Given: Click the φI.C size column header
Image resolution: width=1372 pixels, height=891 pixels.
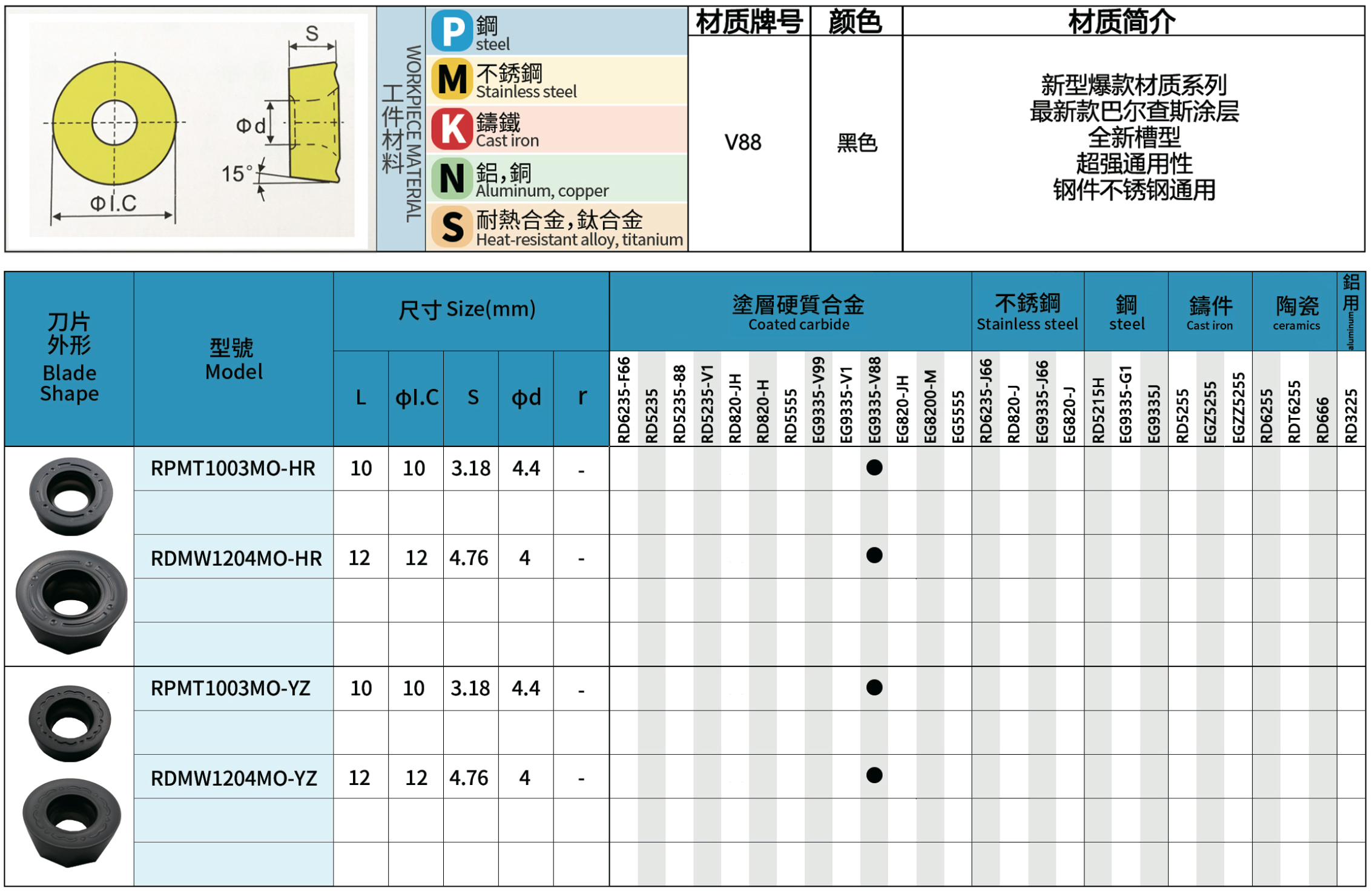Looking at the screenshot, I should coord(417,398).
